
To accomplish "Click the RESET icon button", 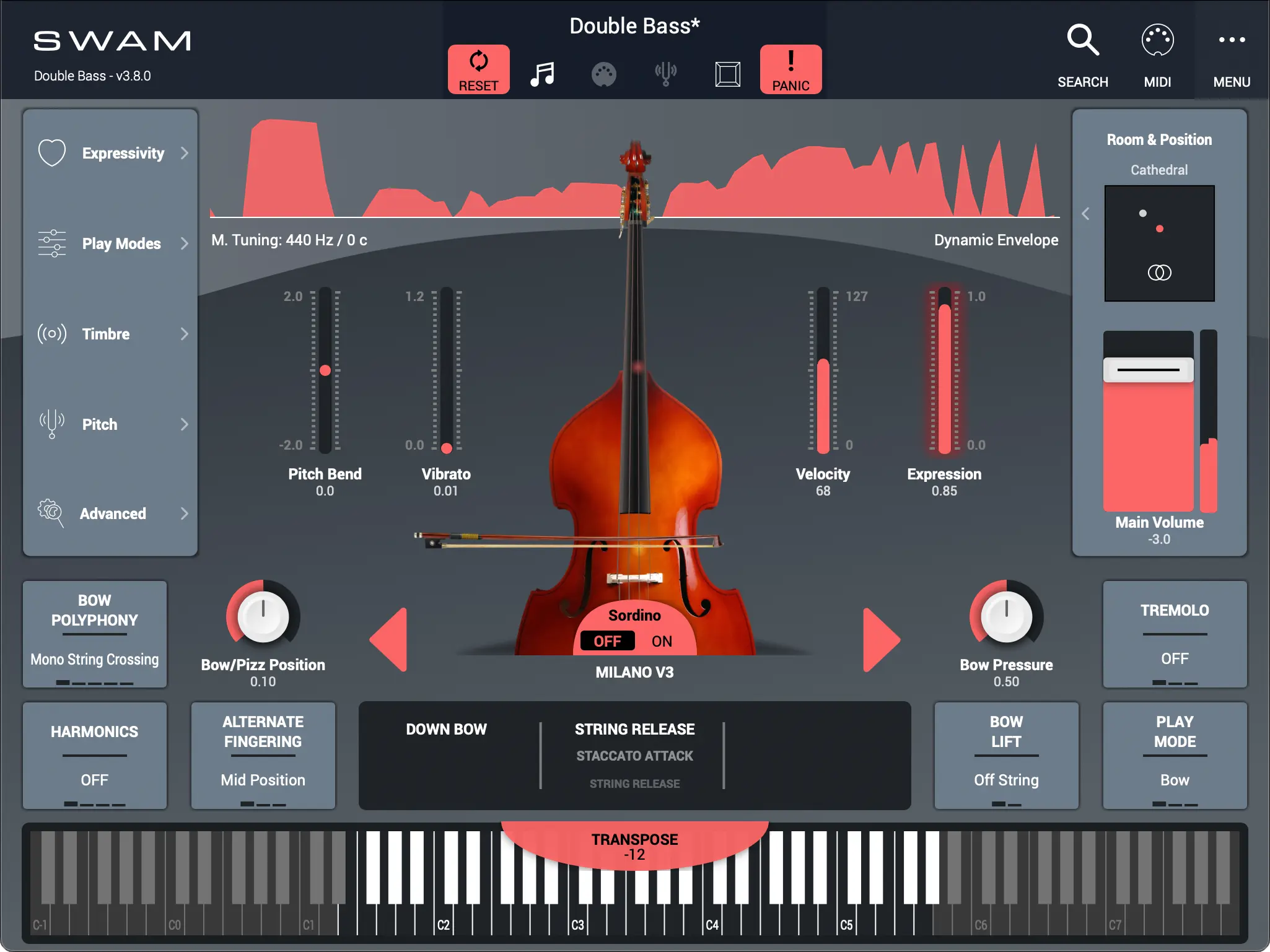I will (478, 69).
